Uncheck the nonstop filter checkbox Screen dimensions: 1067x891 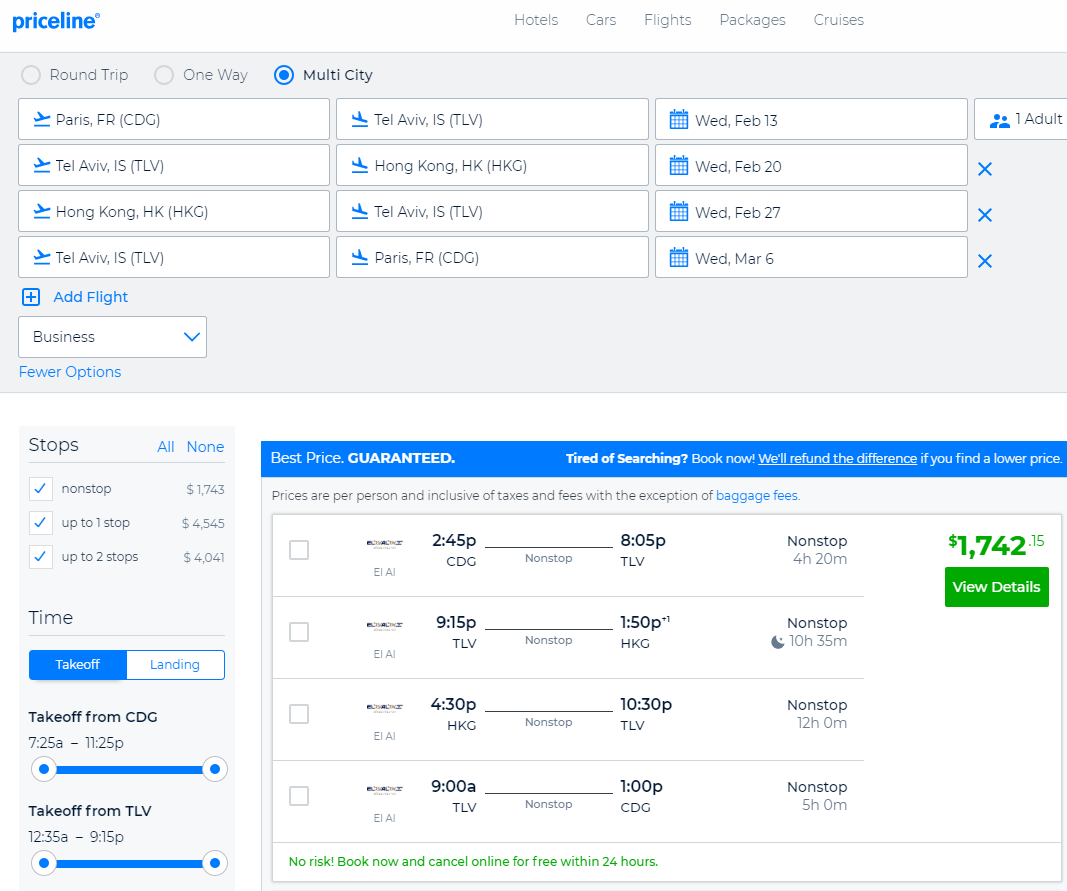(x=41, y=489)
